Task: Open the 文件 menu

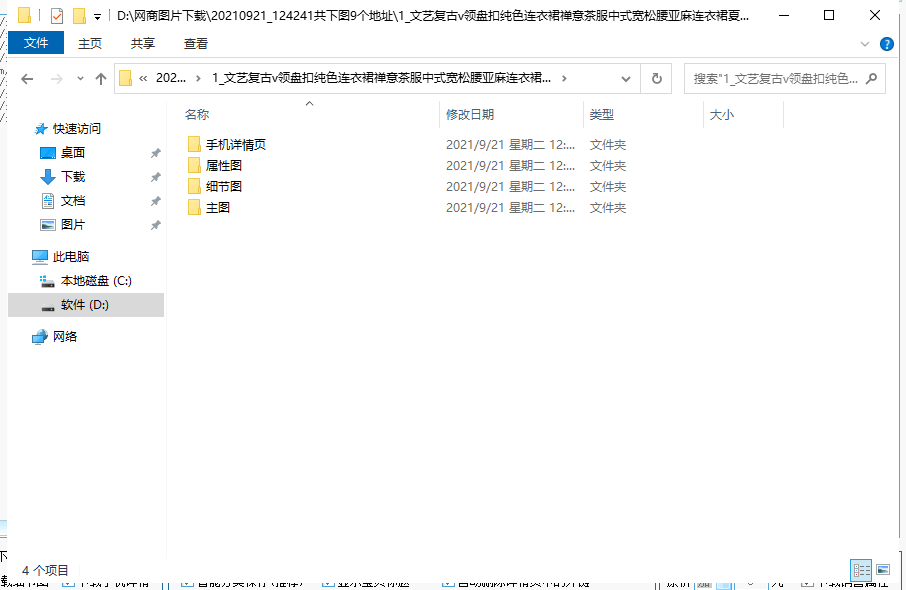Action: pos(36,44)
